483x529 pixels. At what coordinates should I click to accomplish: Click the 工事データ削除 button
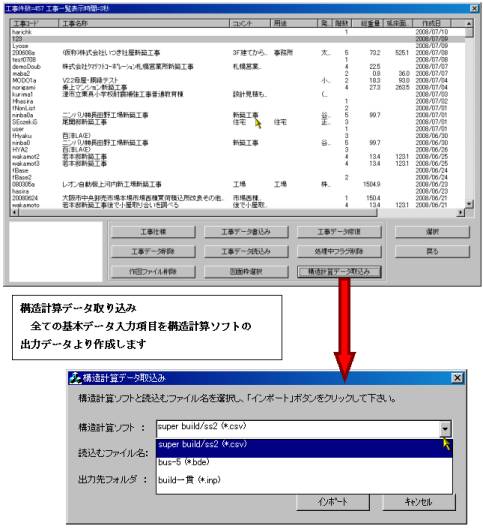click(153, 251)
